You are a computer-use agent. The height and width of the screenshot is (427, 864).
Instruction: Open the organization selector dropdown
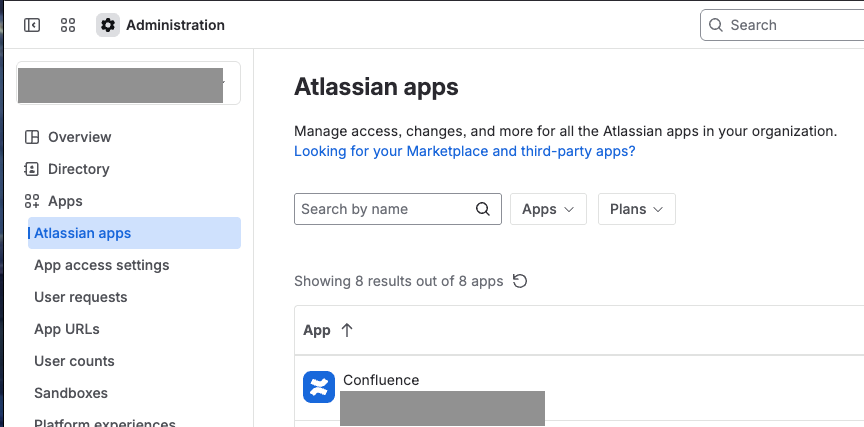[128, 83]
